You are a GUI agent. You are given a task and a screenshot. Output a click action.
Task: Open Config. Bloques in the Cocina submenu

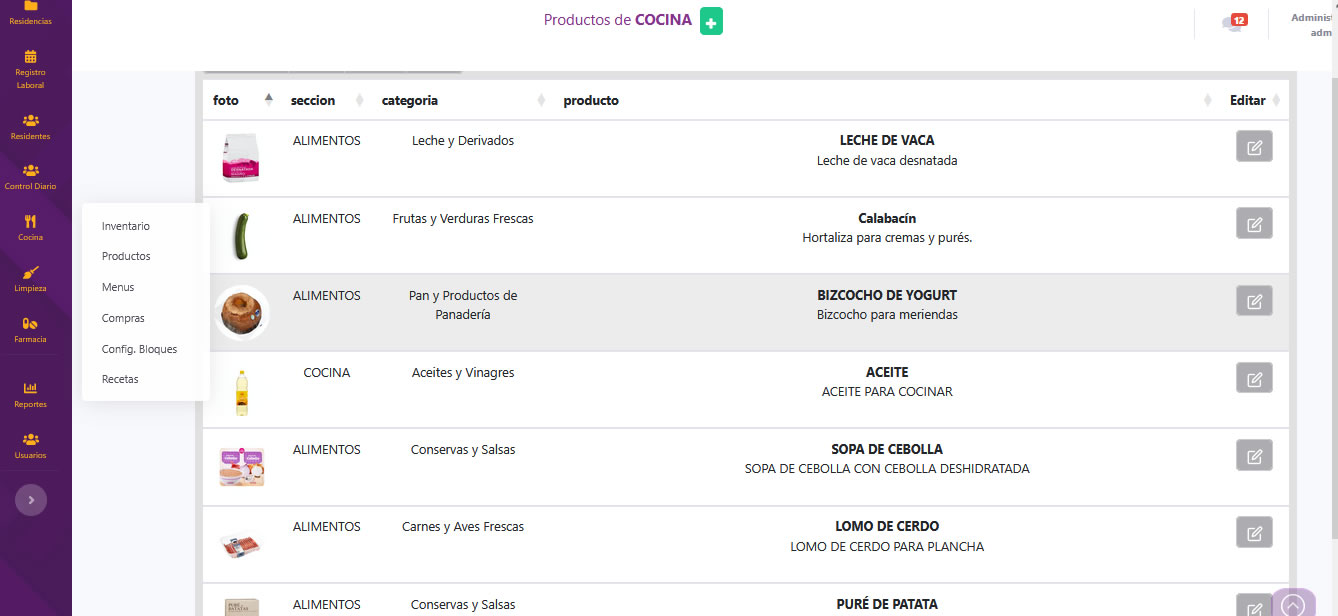point(139,349)
